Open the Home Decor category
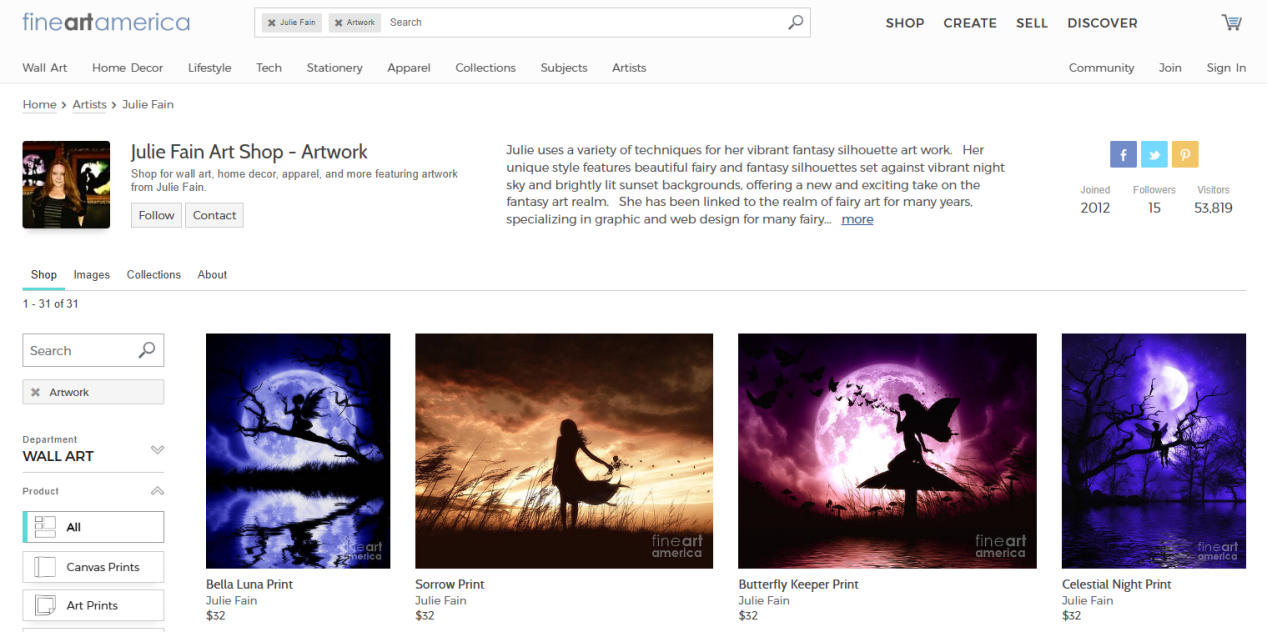Viewport: 1267px width, 632px height. tap(127, 68)
